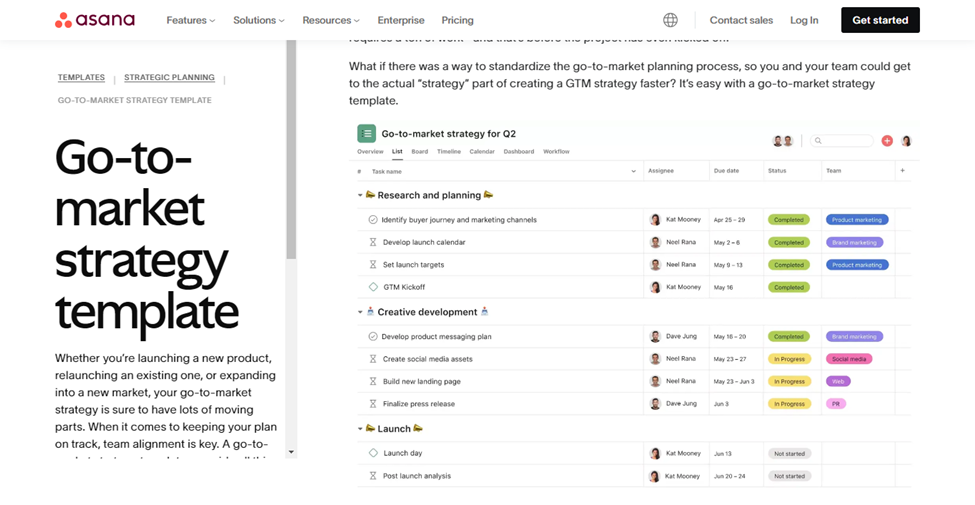Click the plus icon to add column

pos(902,171)
